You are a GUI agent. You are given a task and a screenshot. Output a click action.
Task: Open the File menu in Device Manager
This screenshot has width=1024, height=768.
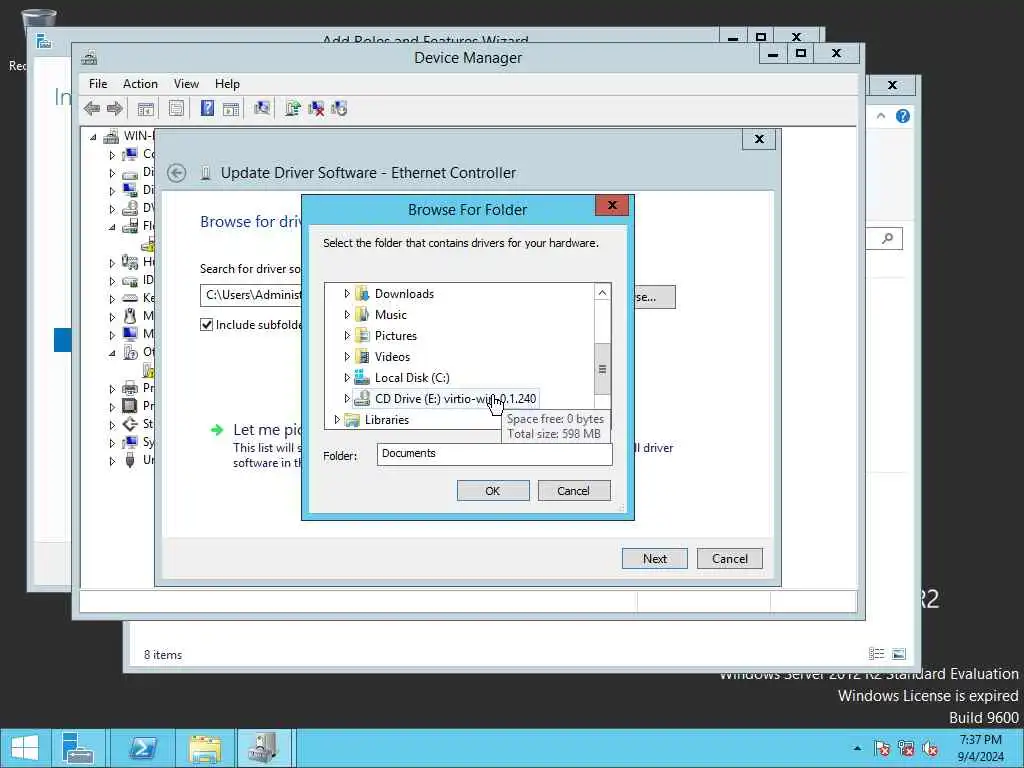click(x=98, y=84)
